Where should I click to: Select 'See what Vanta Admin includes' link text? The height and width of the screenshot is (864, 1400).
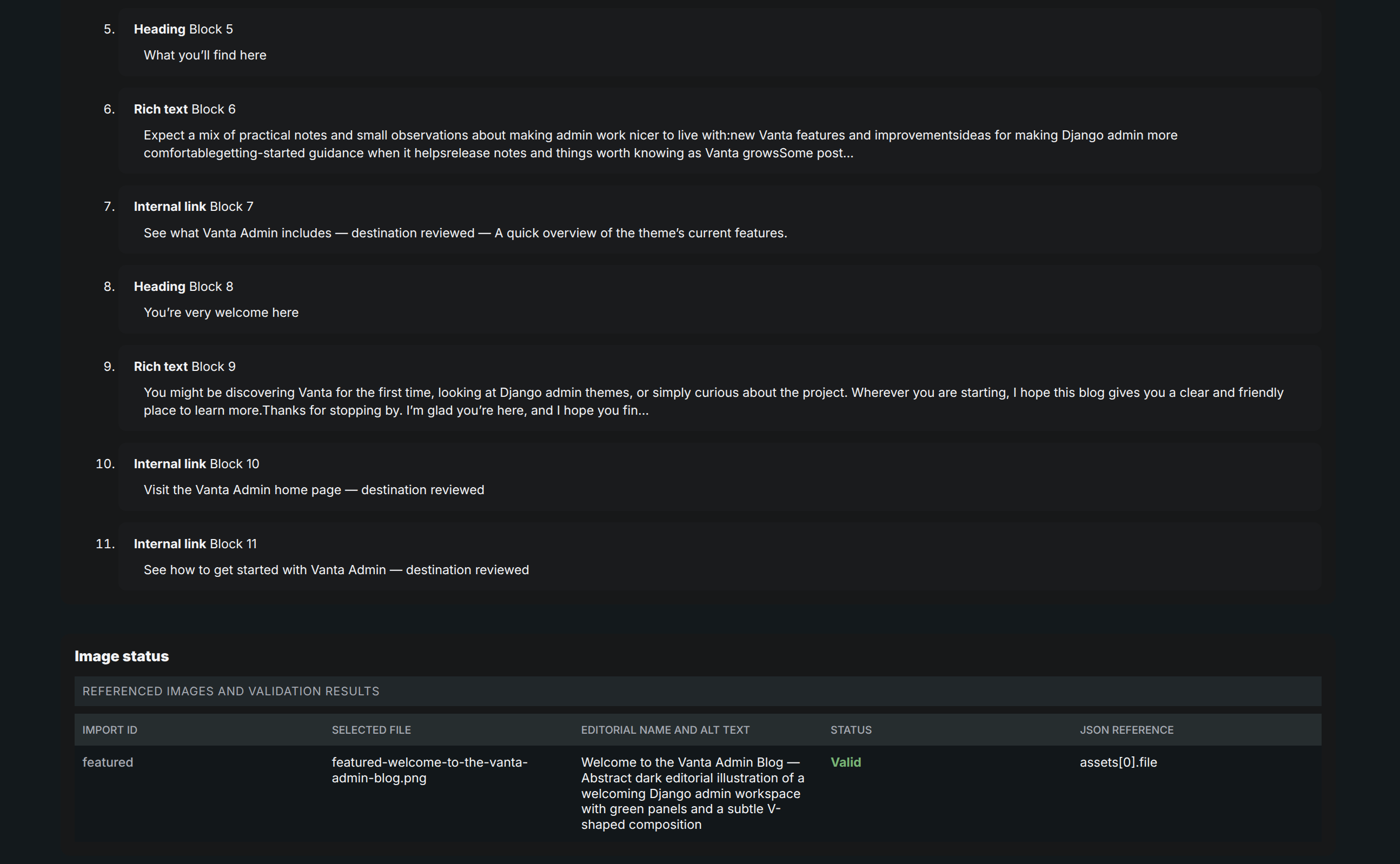(237, 232)
